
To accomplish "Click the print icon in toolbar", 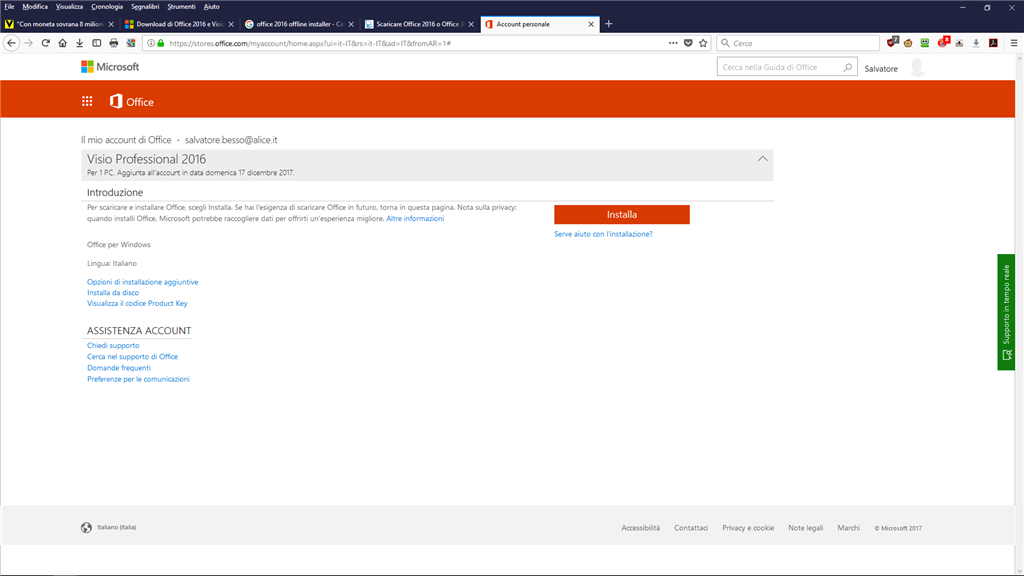I will point(114,43).
